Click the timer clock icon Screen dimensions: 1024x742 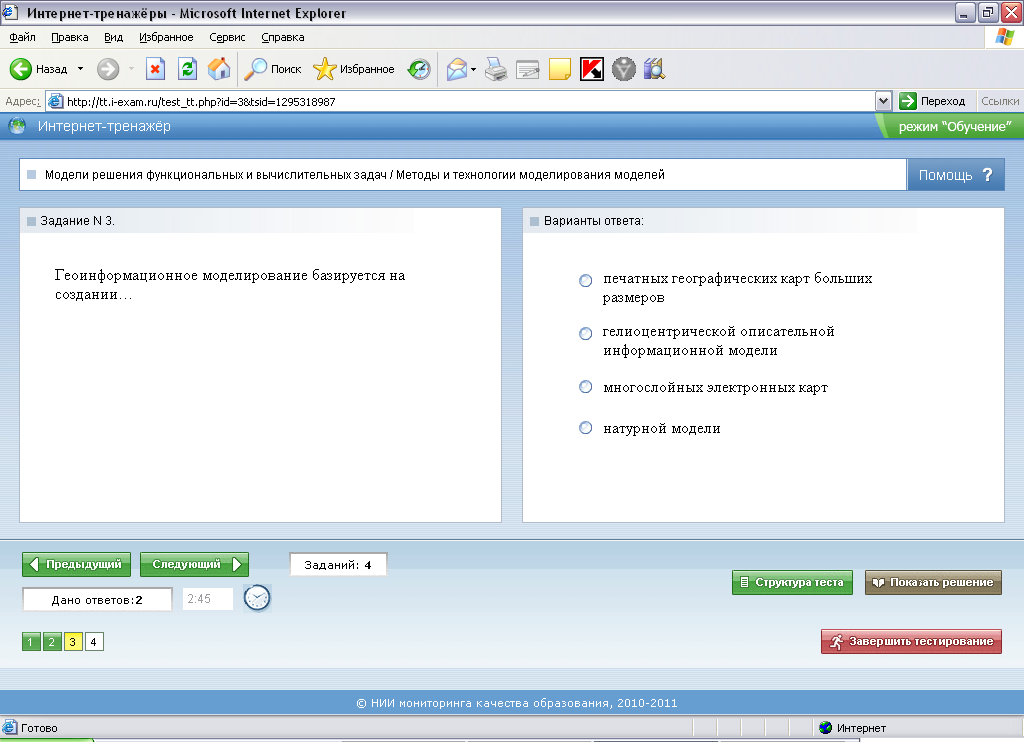pos(257,598)
